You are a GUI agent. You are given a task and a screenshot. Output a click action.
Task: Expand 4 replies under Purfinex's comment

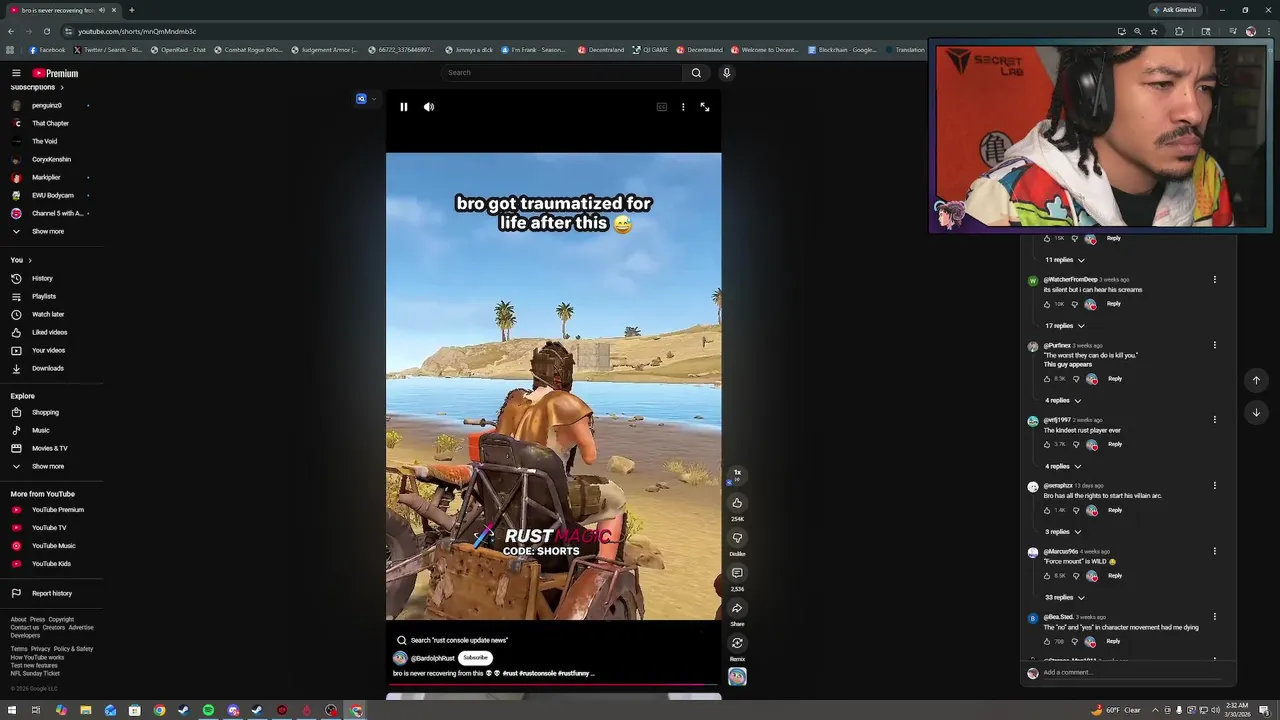[x=1063, y=401]
